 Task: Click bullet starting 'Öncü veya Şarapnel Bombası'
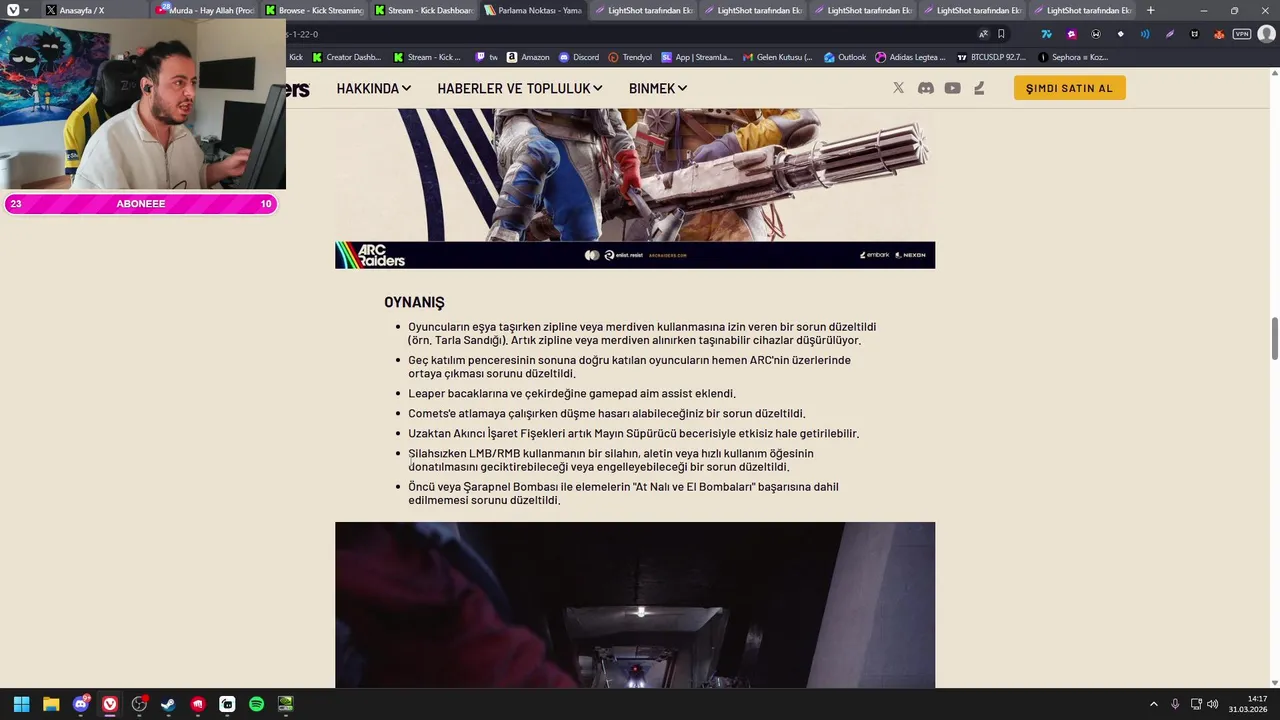[623, 493]
